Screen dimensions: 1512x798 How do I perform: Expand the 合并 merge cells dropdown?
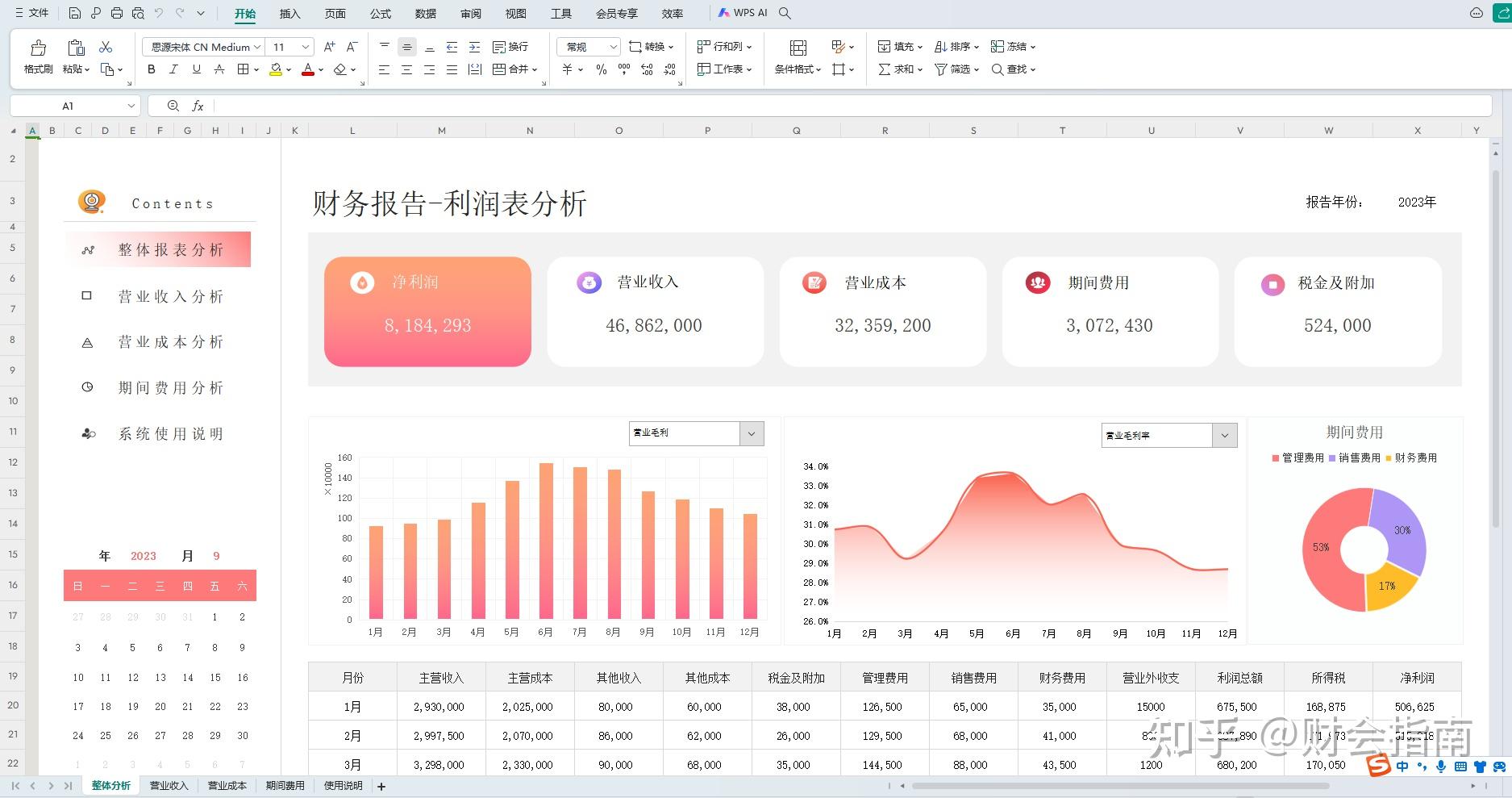[x=535, y=69]
